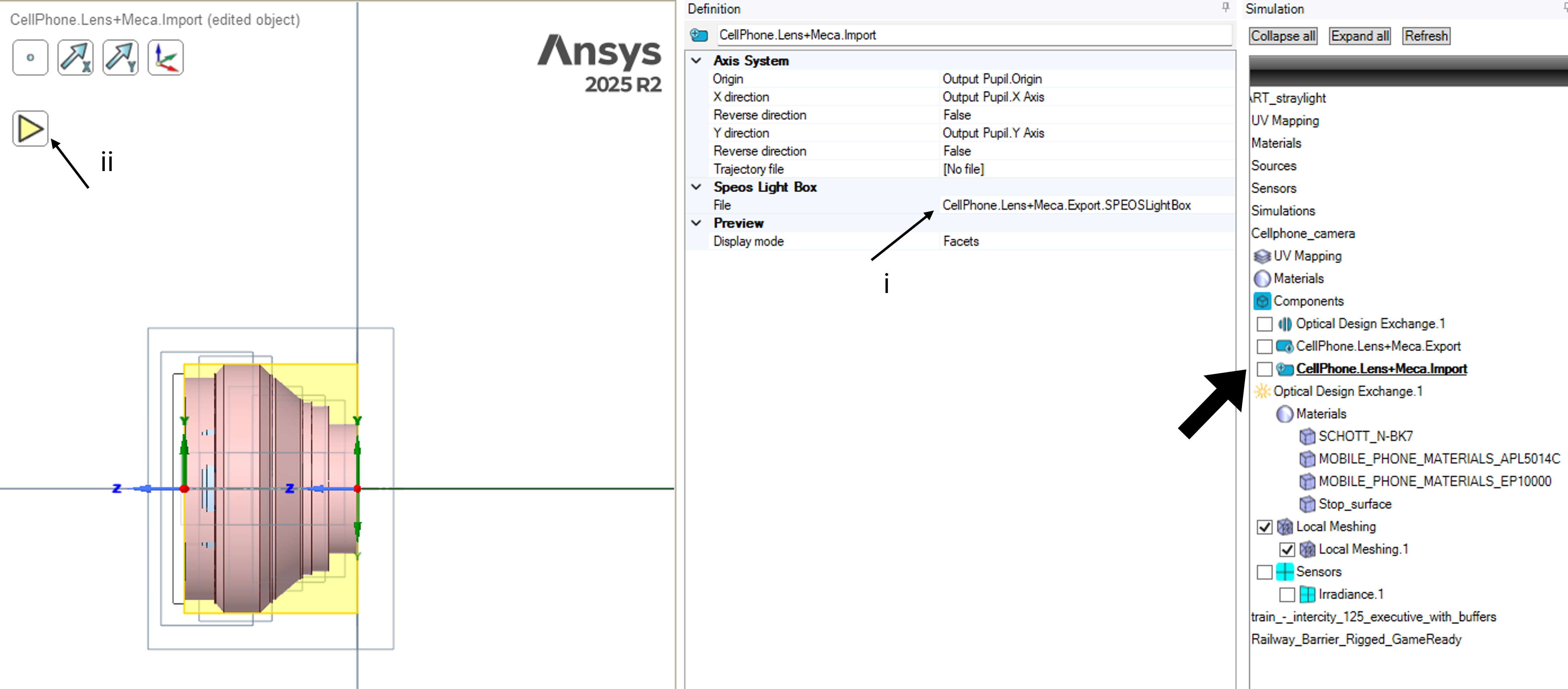Click the MOBILE_PHONE_MATERIALS_EP10000 cube icon
The width and height of the screenshot is (1568, 689).
click(1307, 482)
